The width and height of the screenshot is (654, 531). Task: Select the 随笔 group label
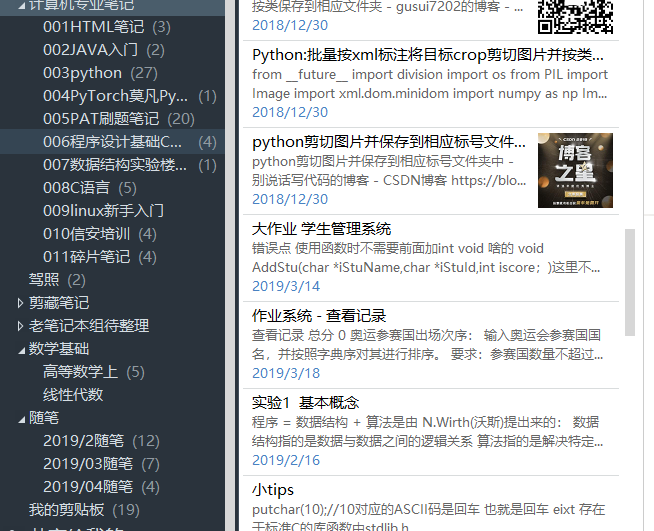44,418
